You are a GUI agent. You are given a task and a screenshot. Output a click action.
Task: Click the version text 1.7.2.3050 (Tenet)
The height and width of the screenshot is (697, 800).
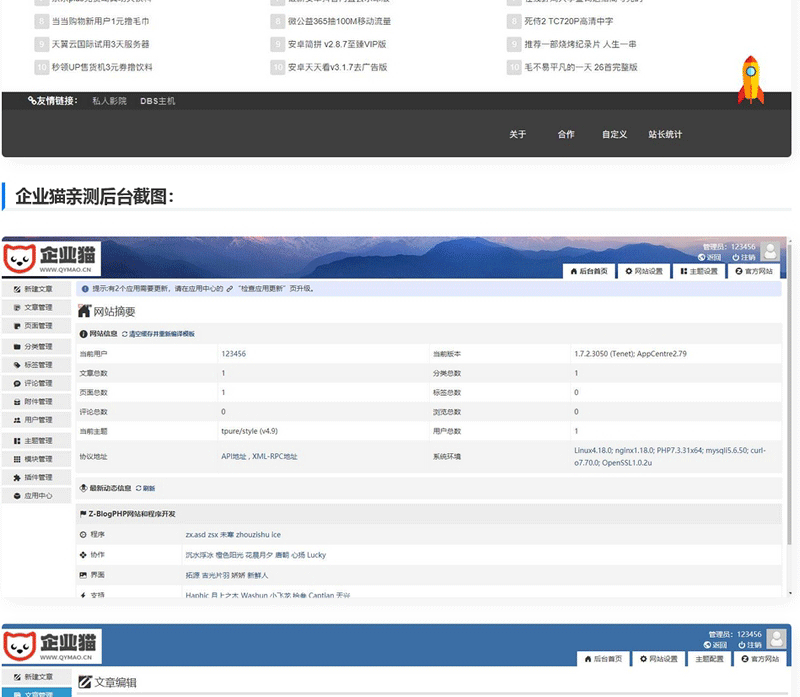[x=604, y=354]
